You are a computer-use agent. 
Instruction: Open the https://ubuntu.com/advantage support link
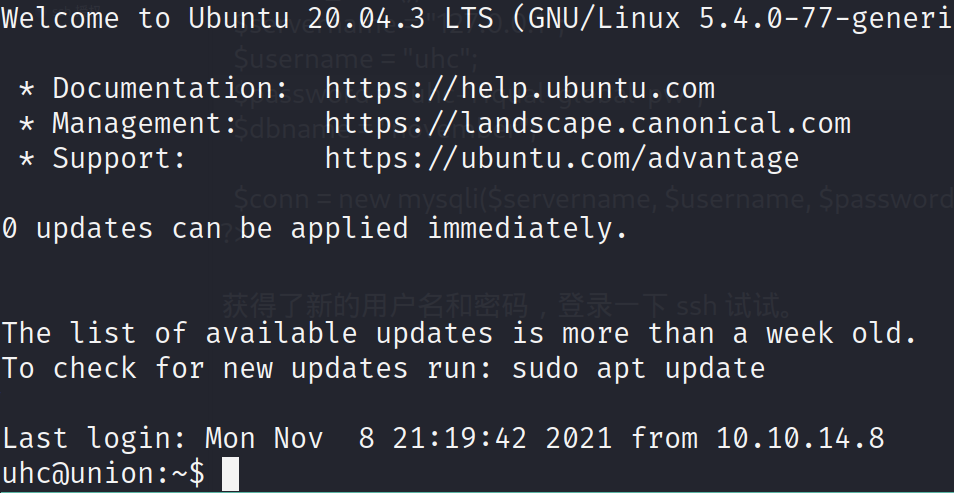562,159
